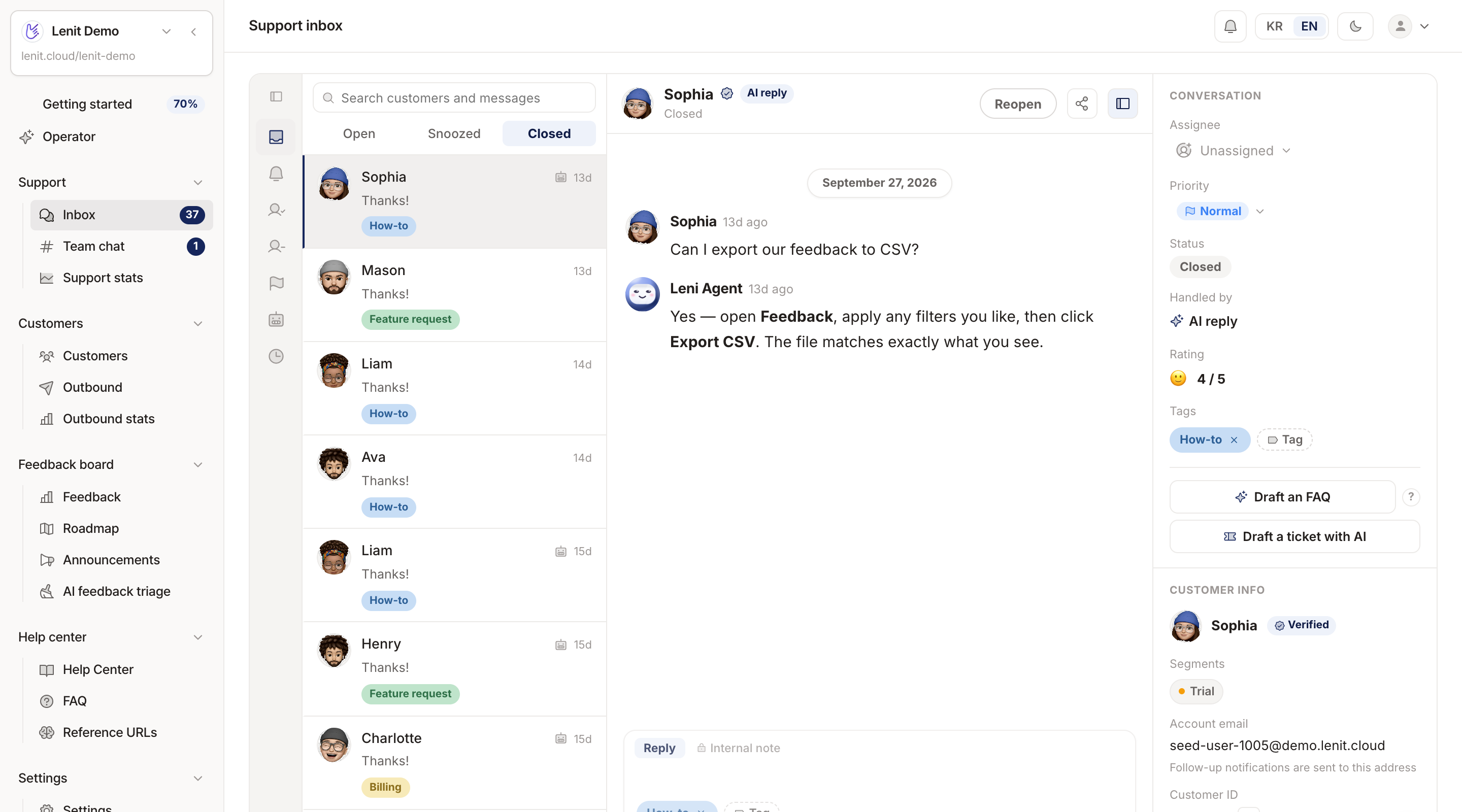
Task: Toggle the conversation details side panel
Action: pos(1122,104)
